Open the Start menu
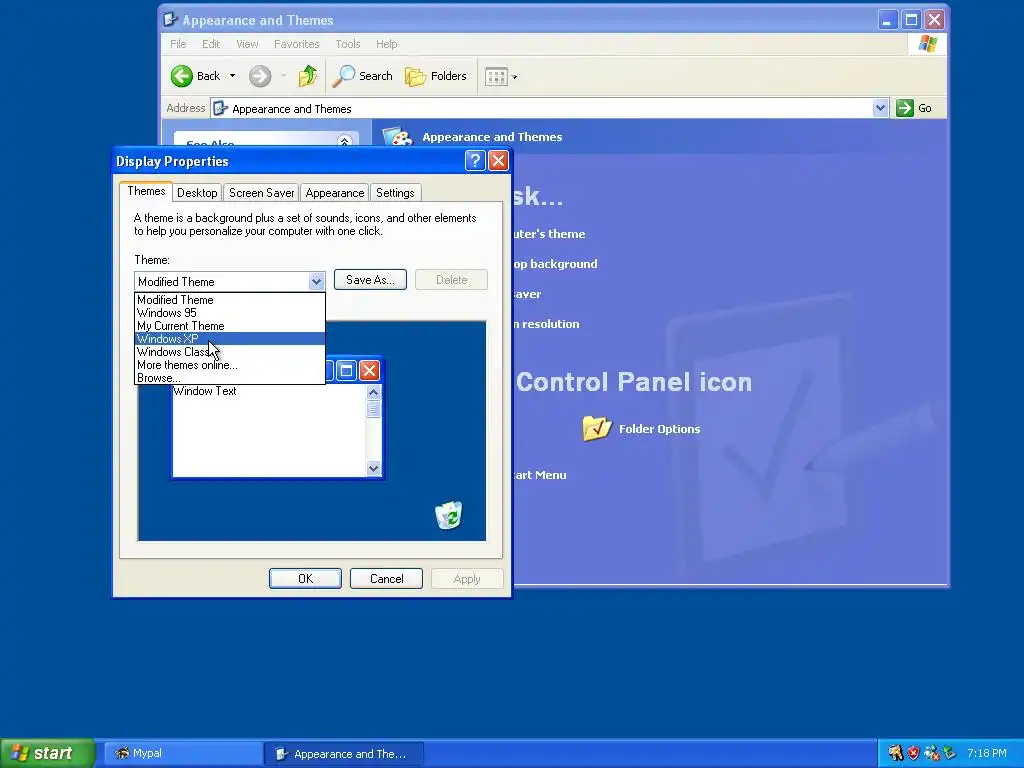The height and width of the screenshot is (768, 1024). click(47, 753)
